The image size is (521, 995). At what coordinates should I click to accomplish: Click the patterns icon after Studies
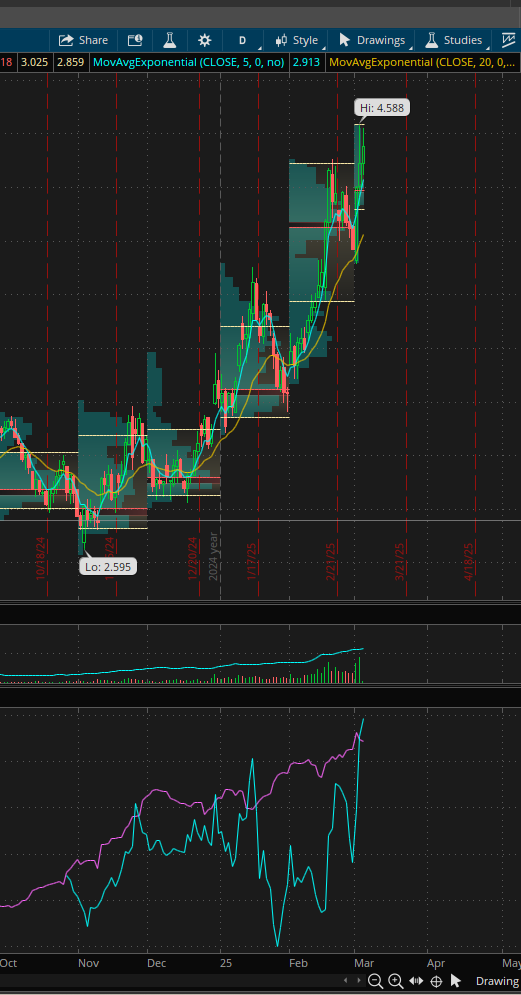[x=508, y=40]
